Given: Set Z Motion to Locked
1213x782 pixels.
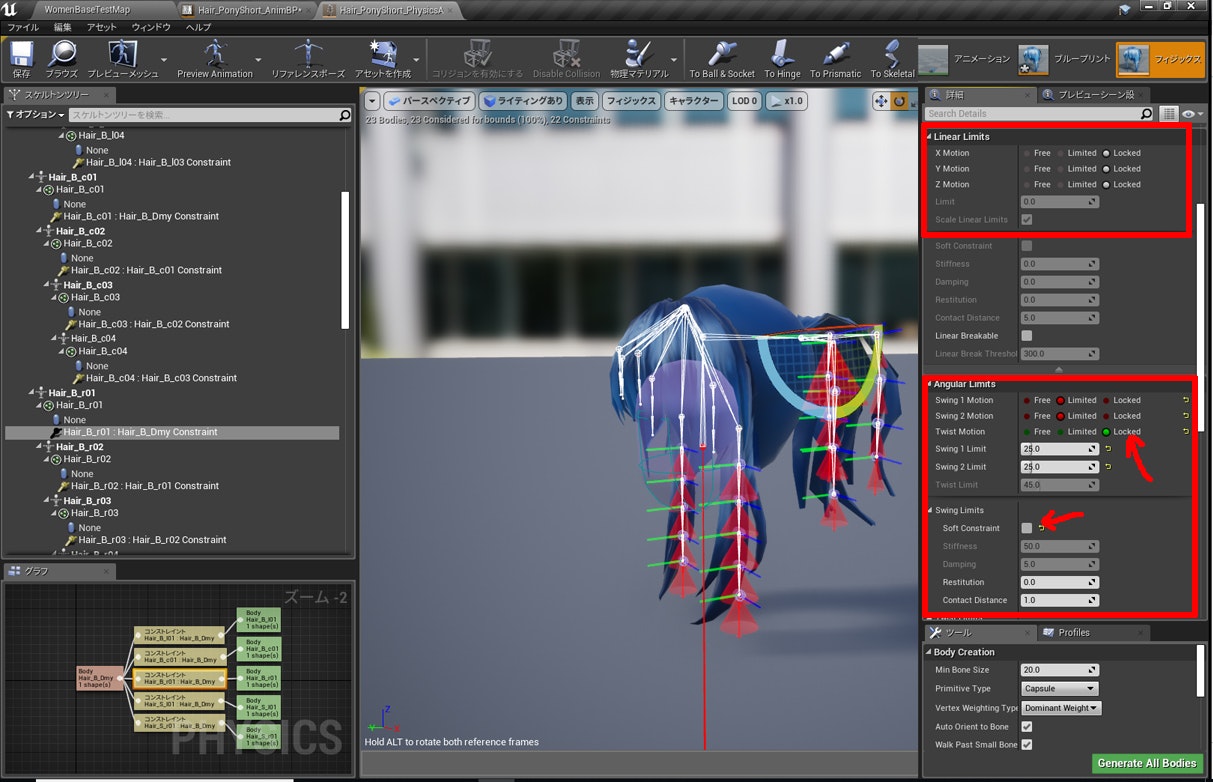Looking at the screenshot, I should [1106, 185].
